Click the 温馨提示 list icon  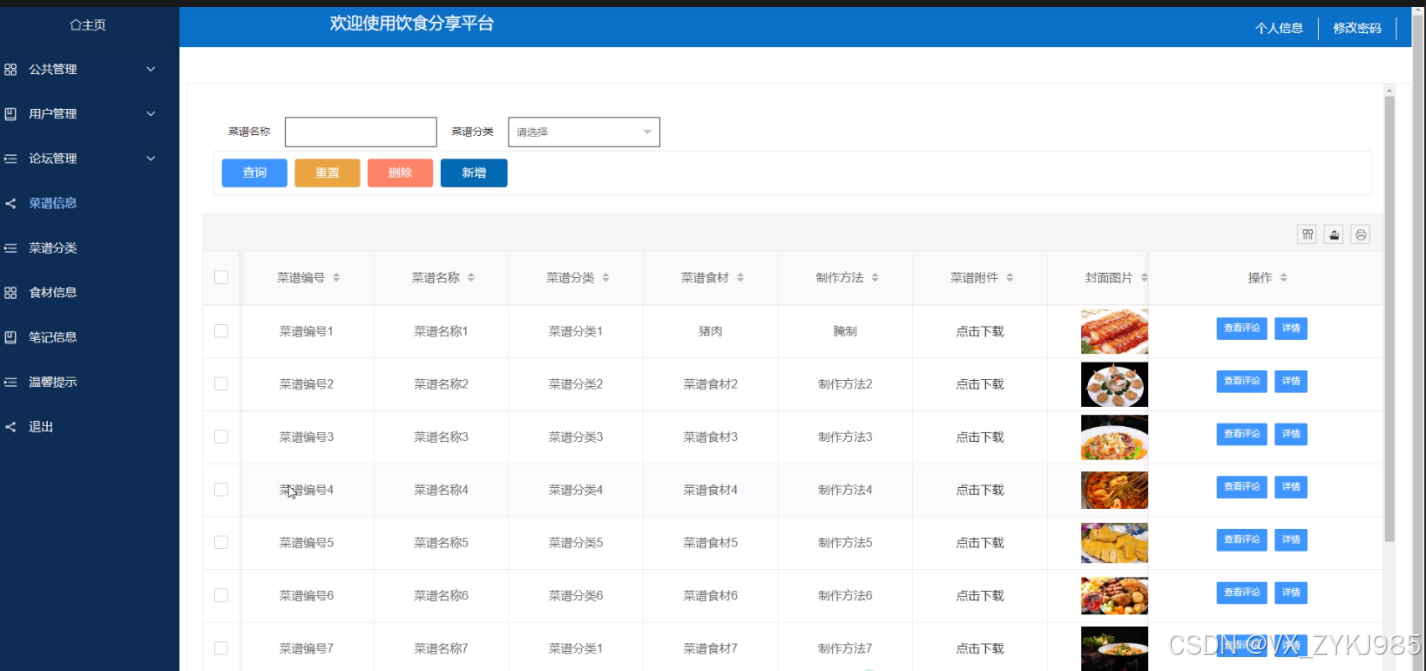(x=10, y=382)
